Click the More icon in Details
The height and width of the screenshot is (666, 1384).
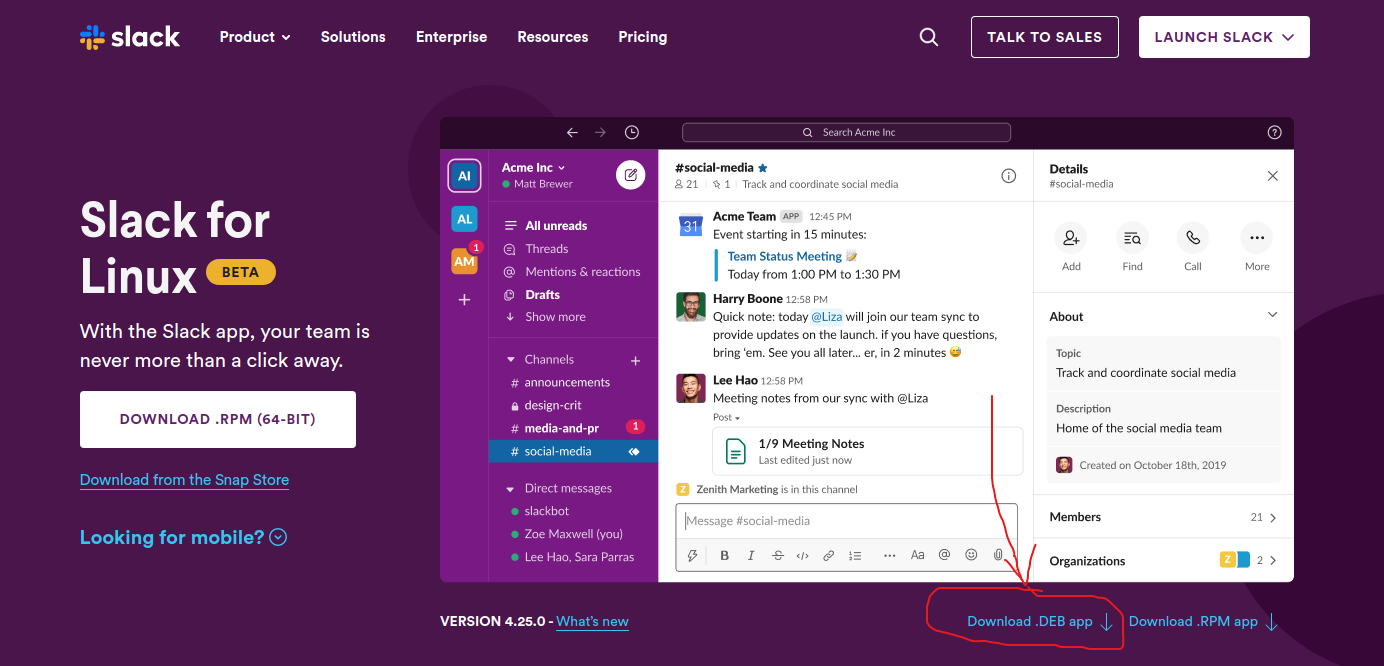coord(1257,238)
